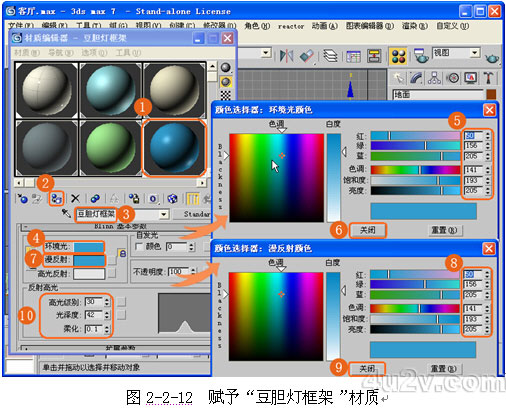Open the selection set dropdown in the main toolbar
The image size is (506, 416).
pyautogui.click(x=266, y=53)
